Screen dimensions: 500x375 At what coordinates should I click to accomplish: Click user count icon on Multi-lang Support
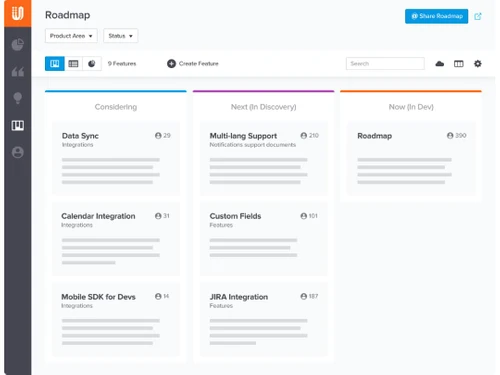click(x=304, y=136)
